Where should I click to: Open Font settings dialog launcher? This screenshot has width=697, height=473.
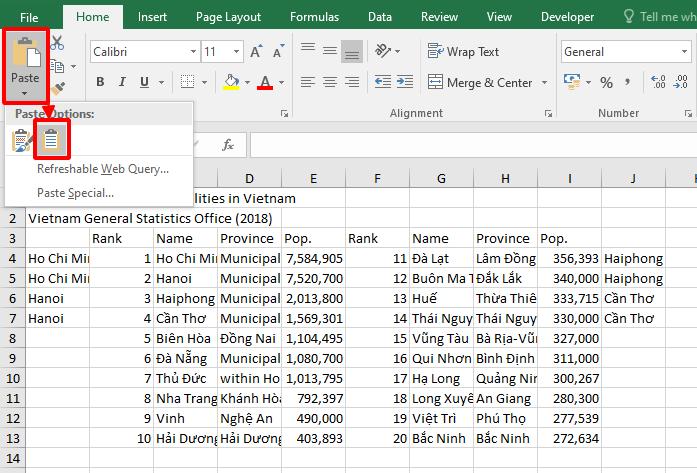[284, 114]
